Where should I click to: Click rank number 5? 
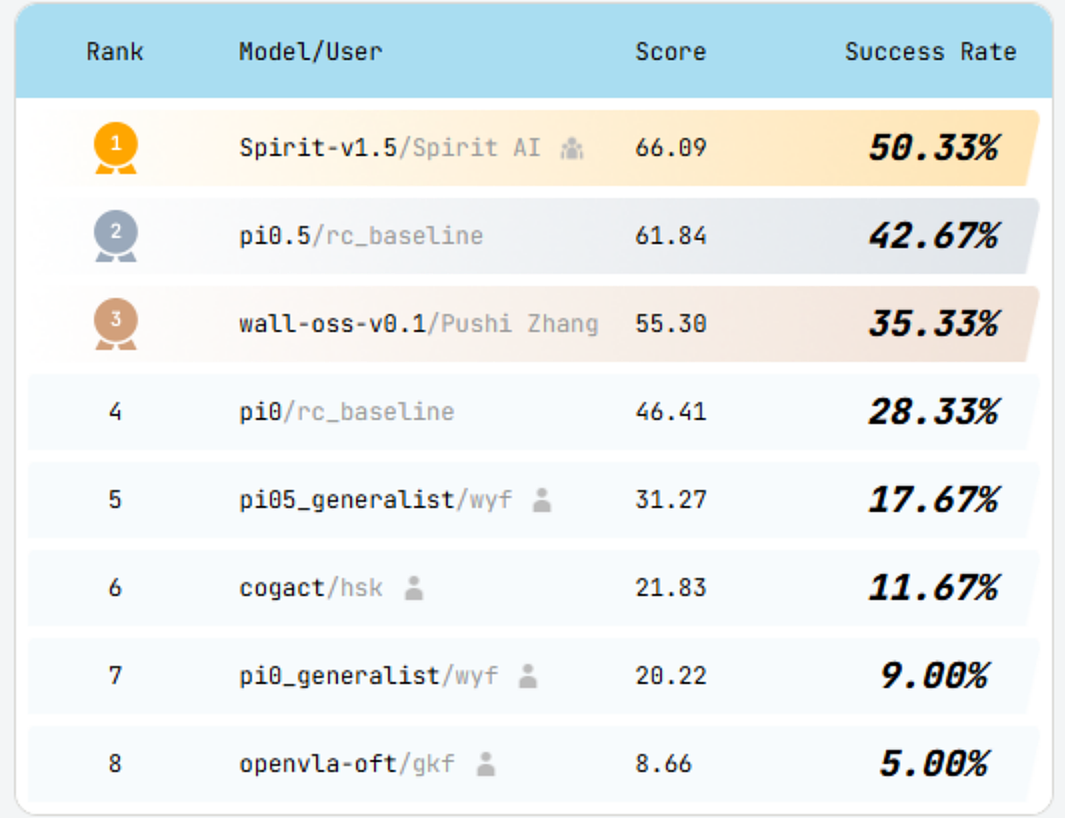[x=115, y=500]
